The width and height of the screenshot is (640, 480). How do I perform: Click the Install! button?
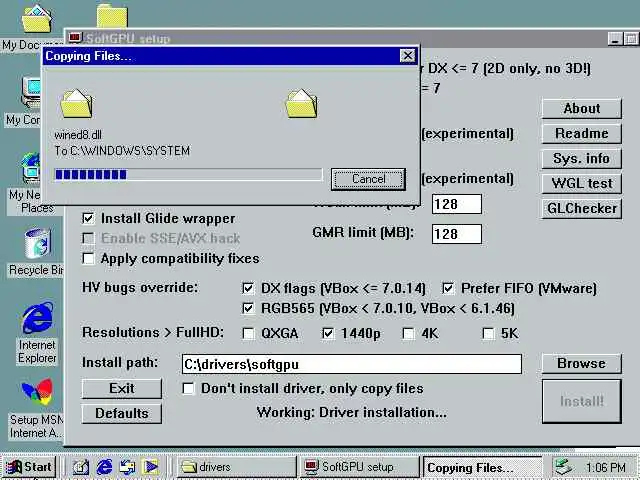(x=582, y=401)
